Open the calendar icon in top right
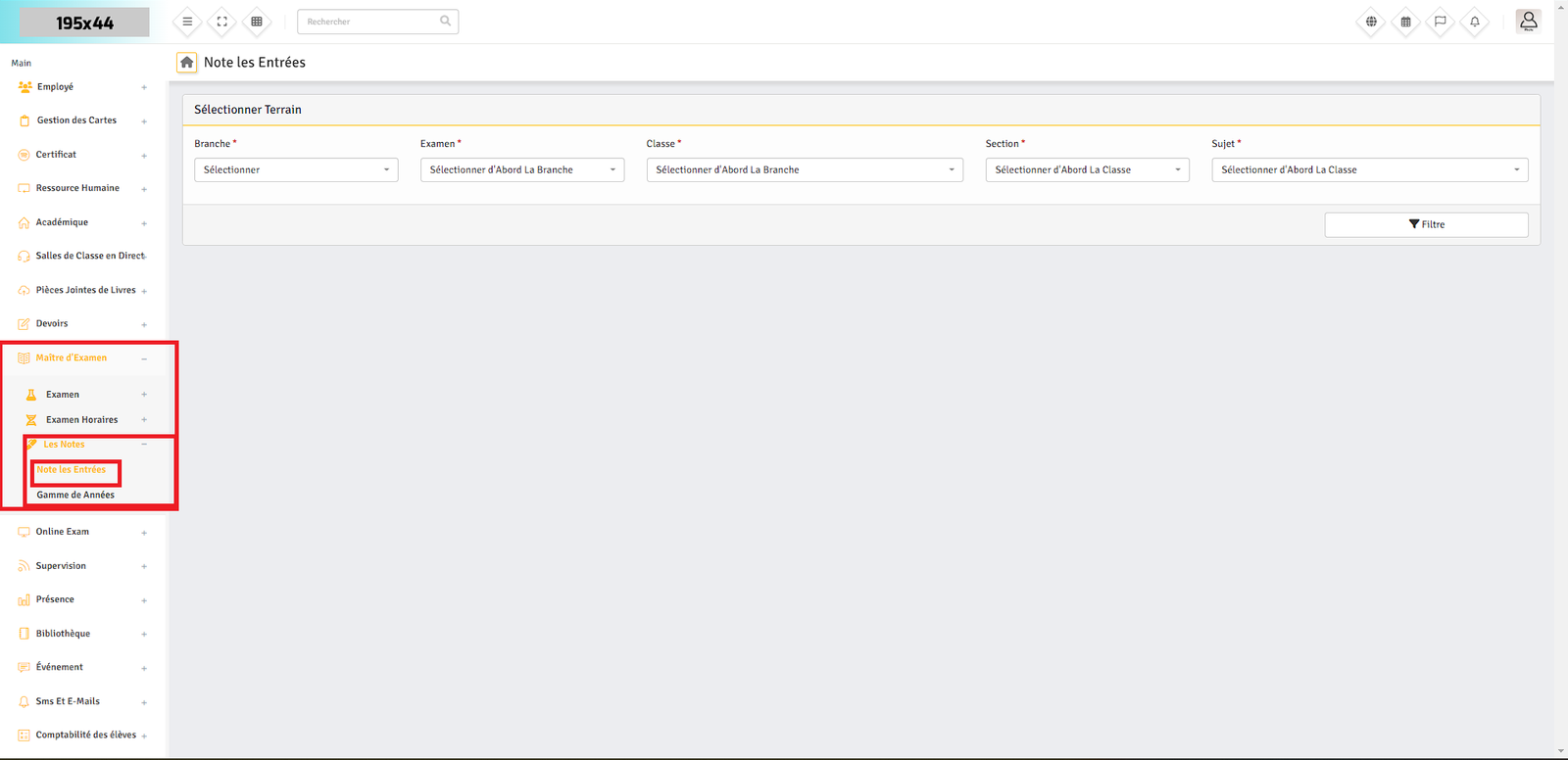Image resolution: width=1568 pixels, height=760 pixels. (x=1405, y=22)
